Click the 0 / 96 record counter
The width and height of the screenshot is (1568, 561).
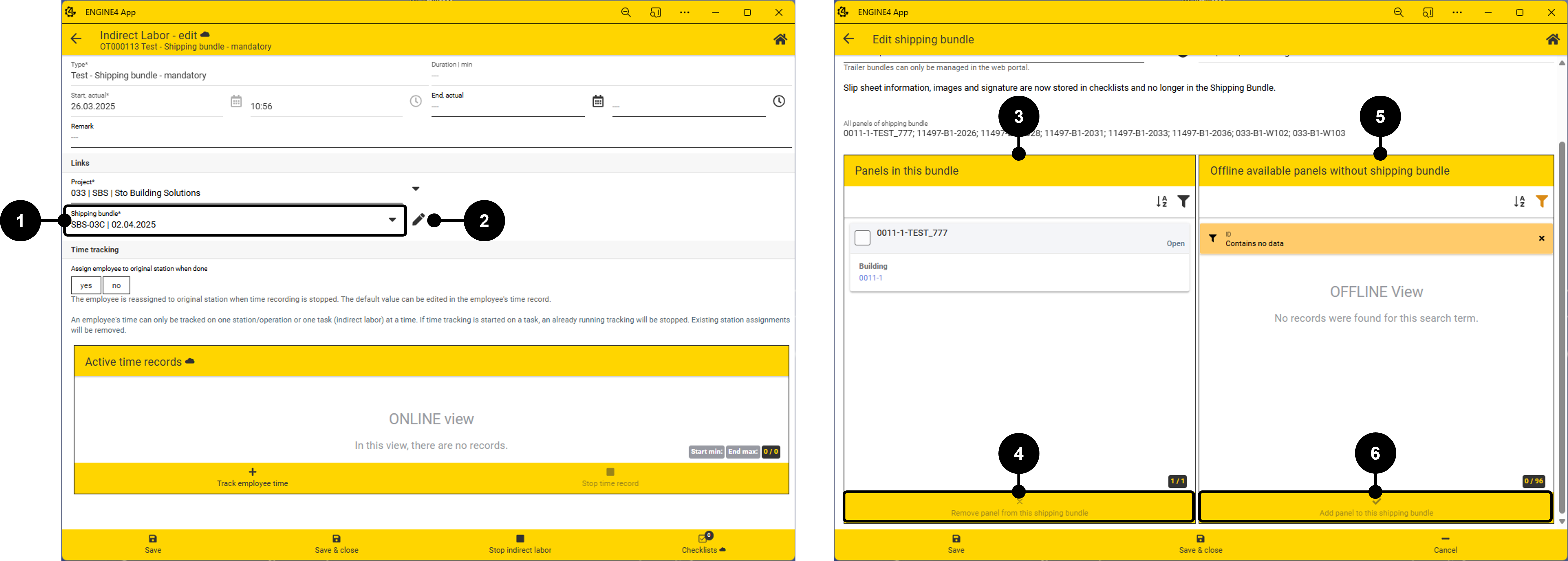click(x=1533, y=481)
